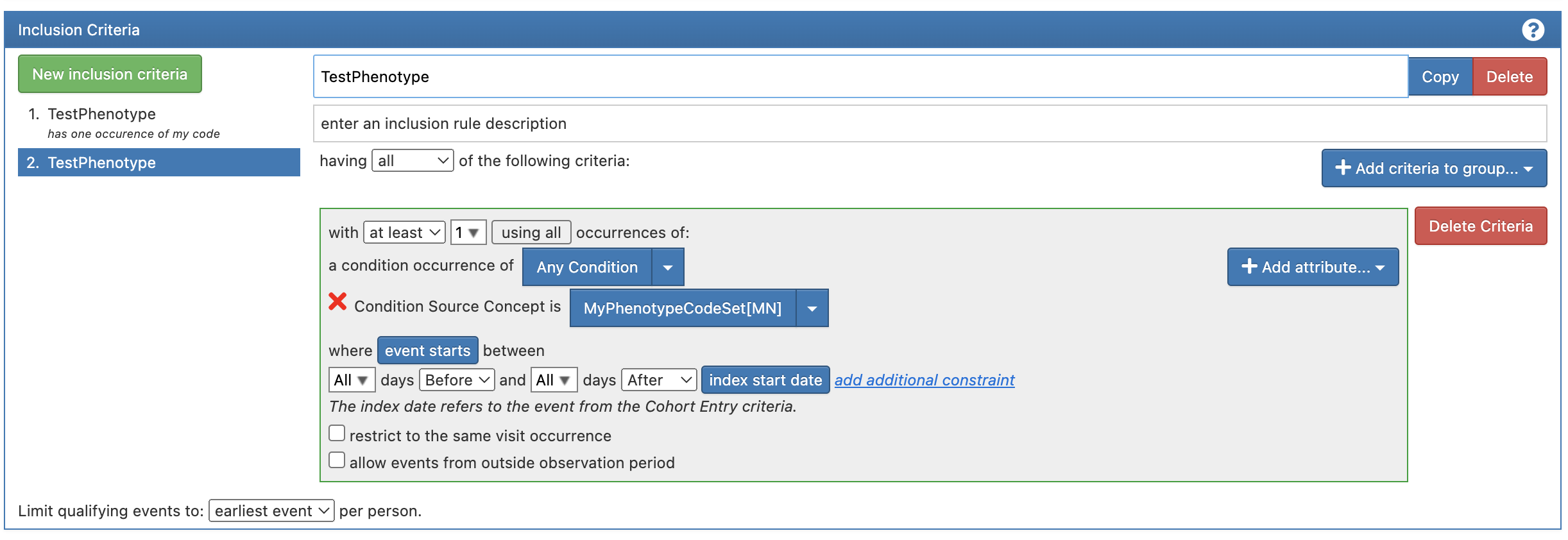Click the 'add additional constraint' link
This screenshot has width=1568, height=540.
click(925, 380)
